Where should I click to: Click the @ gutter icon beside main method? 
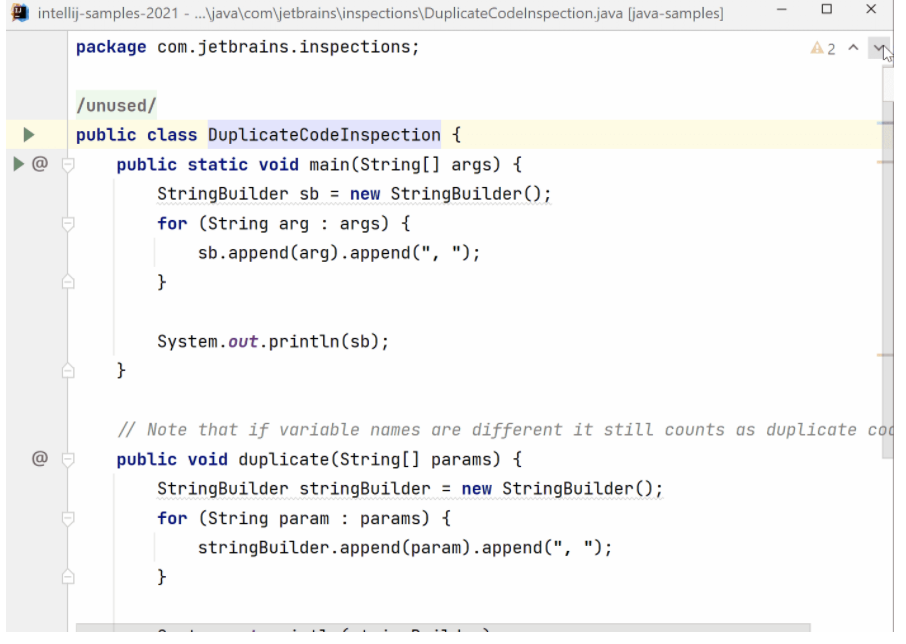click(40, 165)
